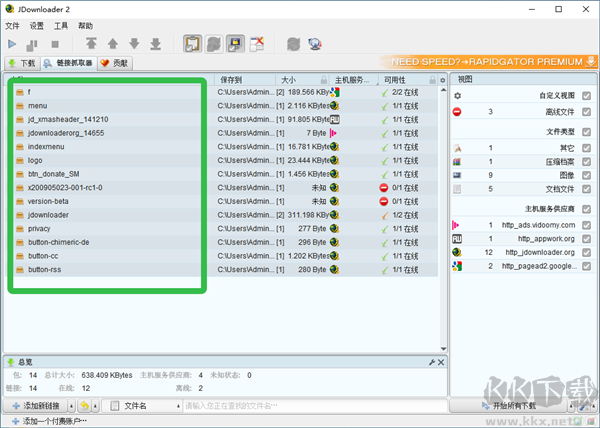The height and width of the screenshot is (428, 600).
Task: Toggle the 离线文件 checkbox
Action: 586,112
